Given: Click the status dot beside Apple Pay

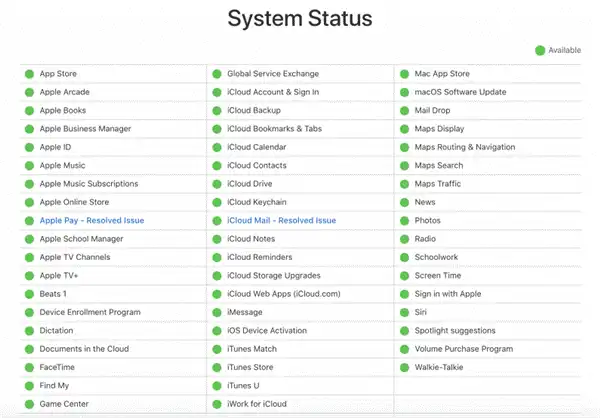Looking at the screenshot, I should tap(29, 221).
